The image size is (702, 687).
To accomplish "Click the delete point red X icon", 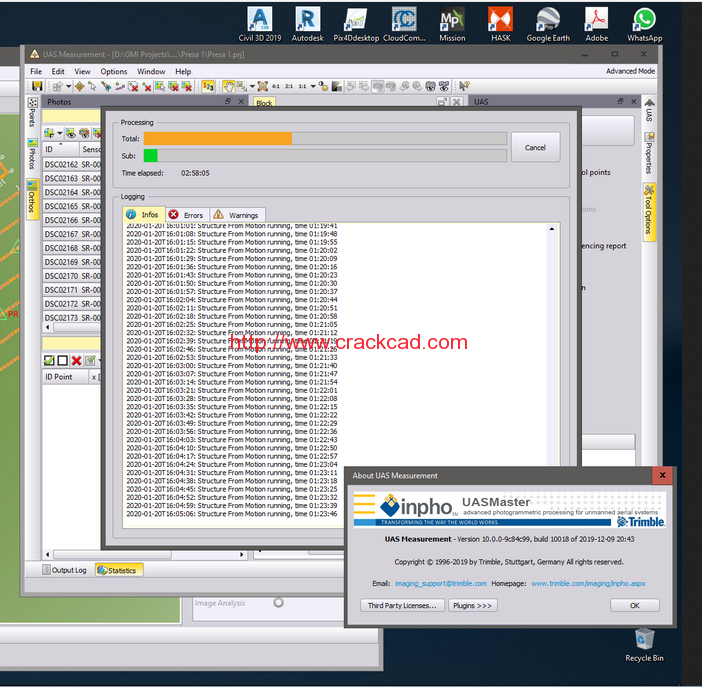I will pos(146,86).
